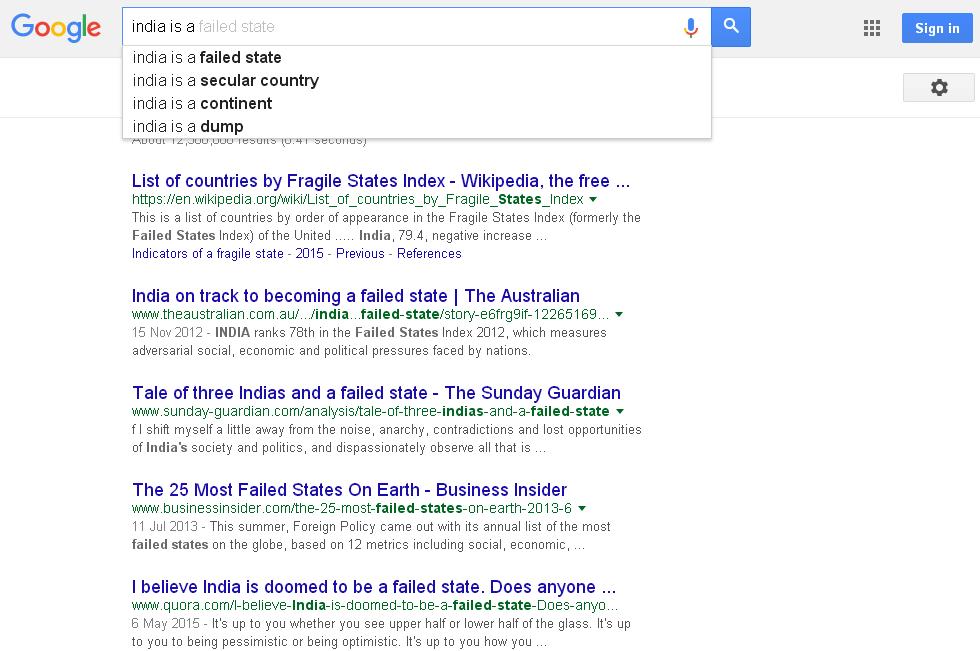Start voice search with microphone icon

click(691, 27)
